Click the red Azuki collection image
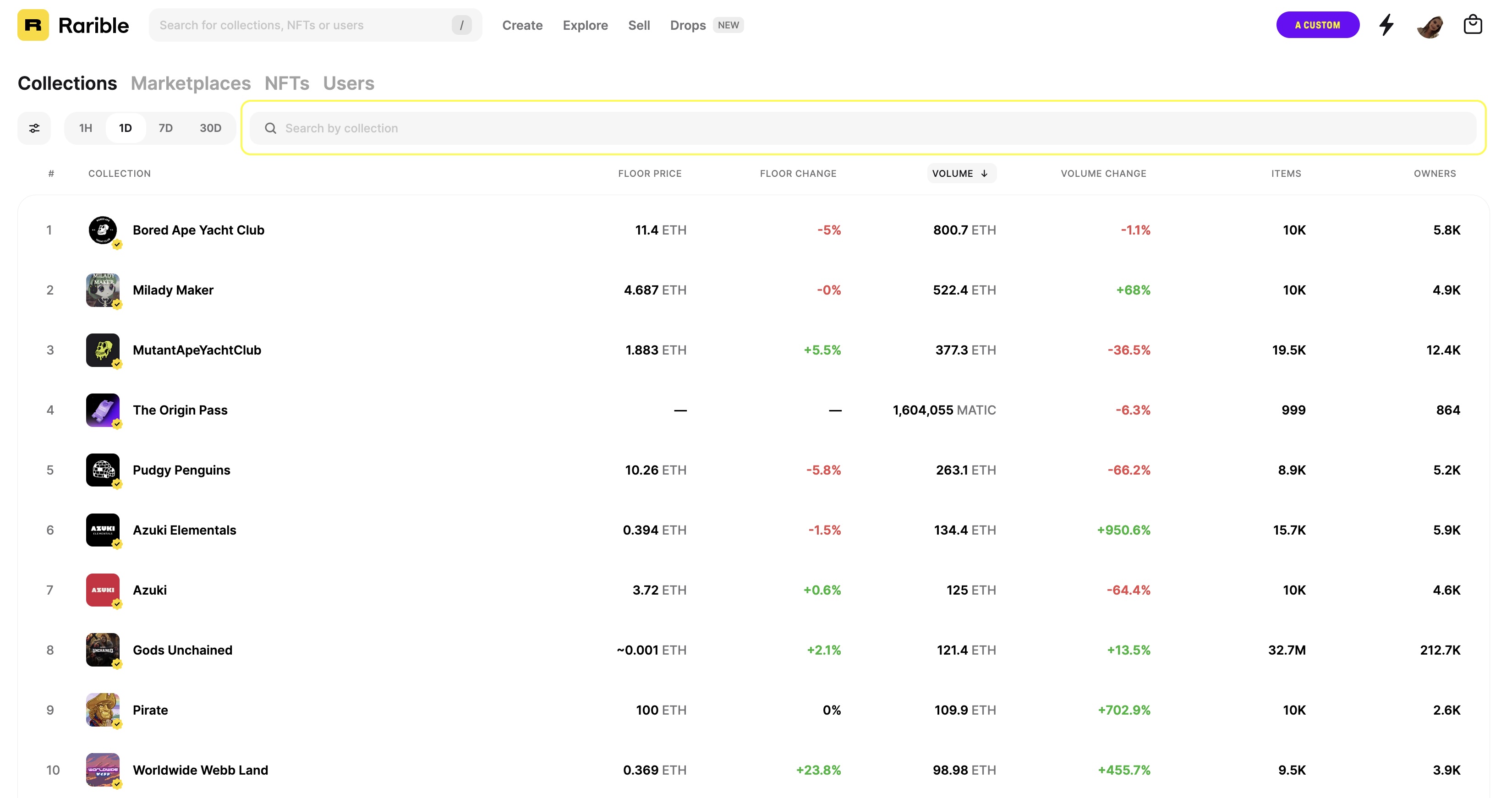The width and height of the screenshot is (1512, 798). point(103,590)
